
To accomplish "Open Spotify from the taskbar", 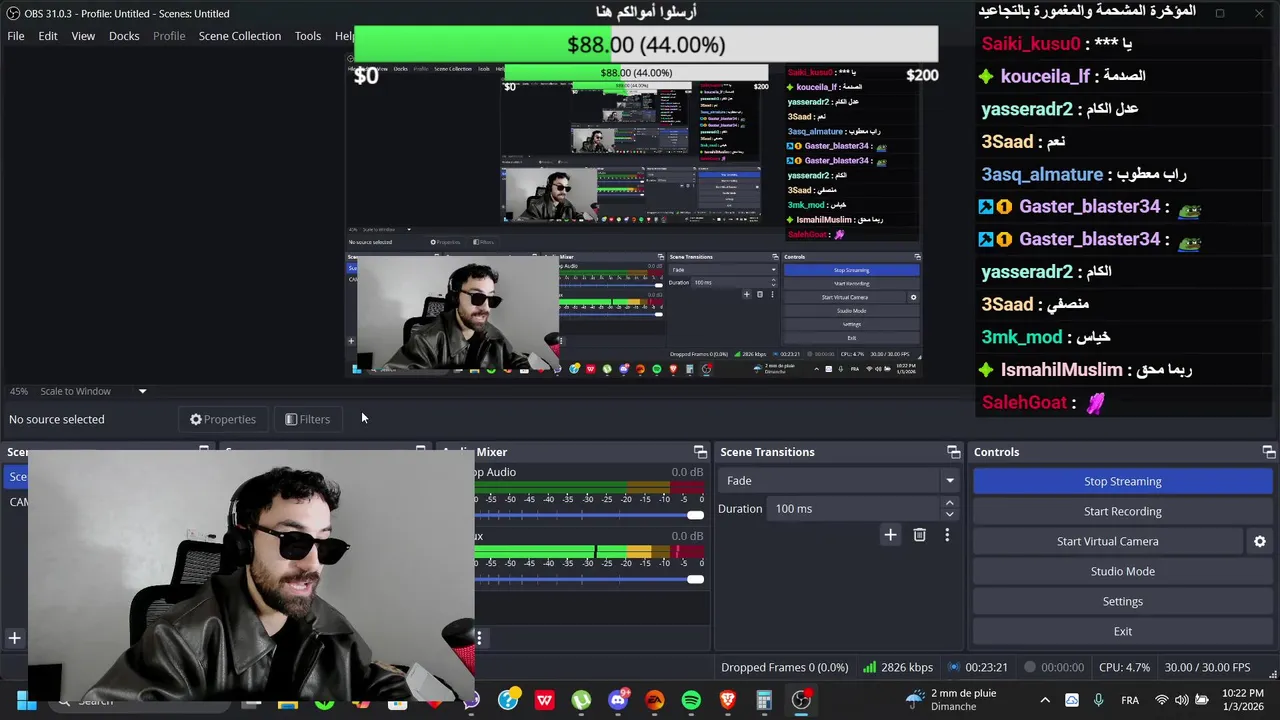I will coord(691,700).
